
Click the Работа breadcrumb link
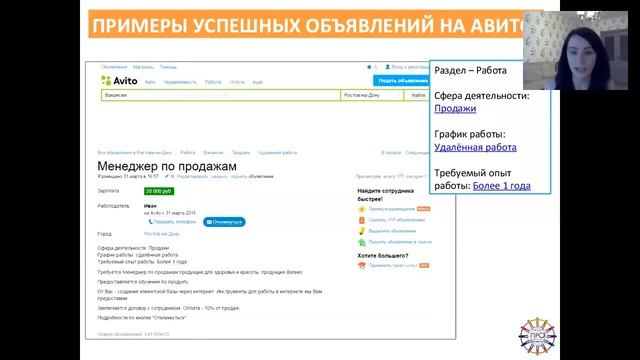(x=188, y=153)
